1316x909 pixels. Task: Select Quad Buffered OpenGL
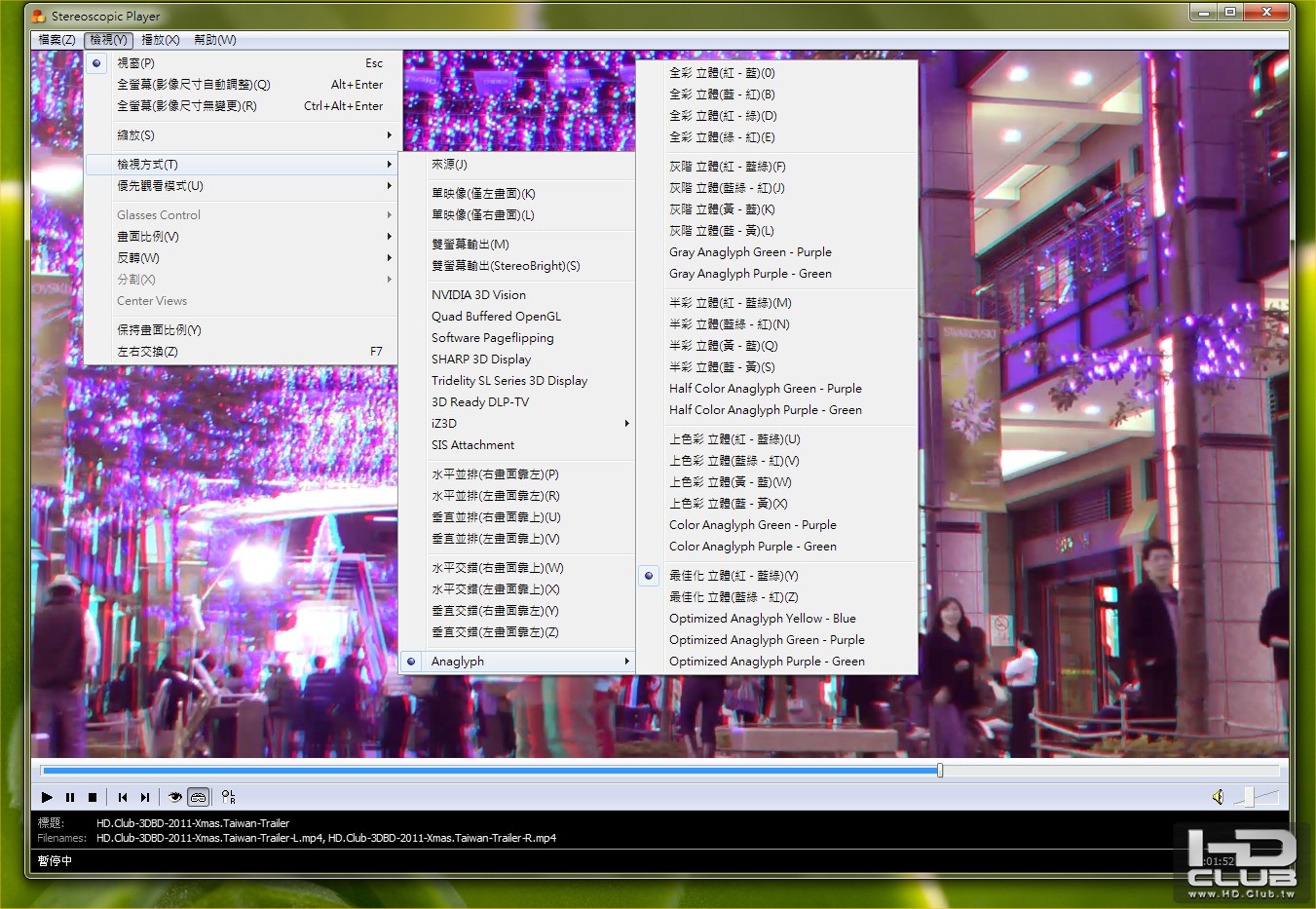click(x=517, y=317)
